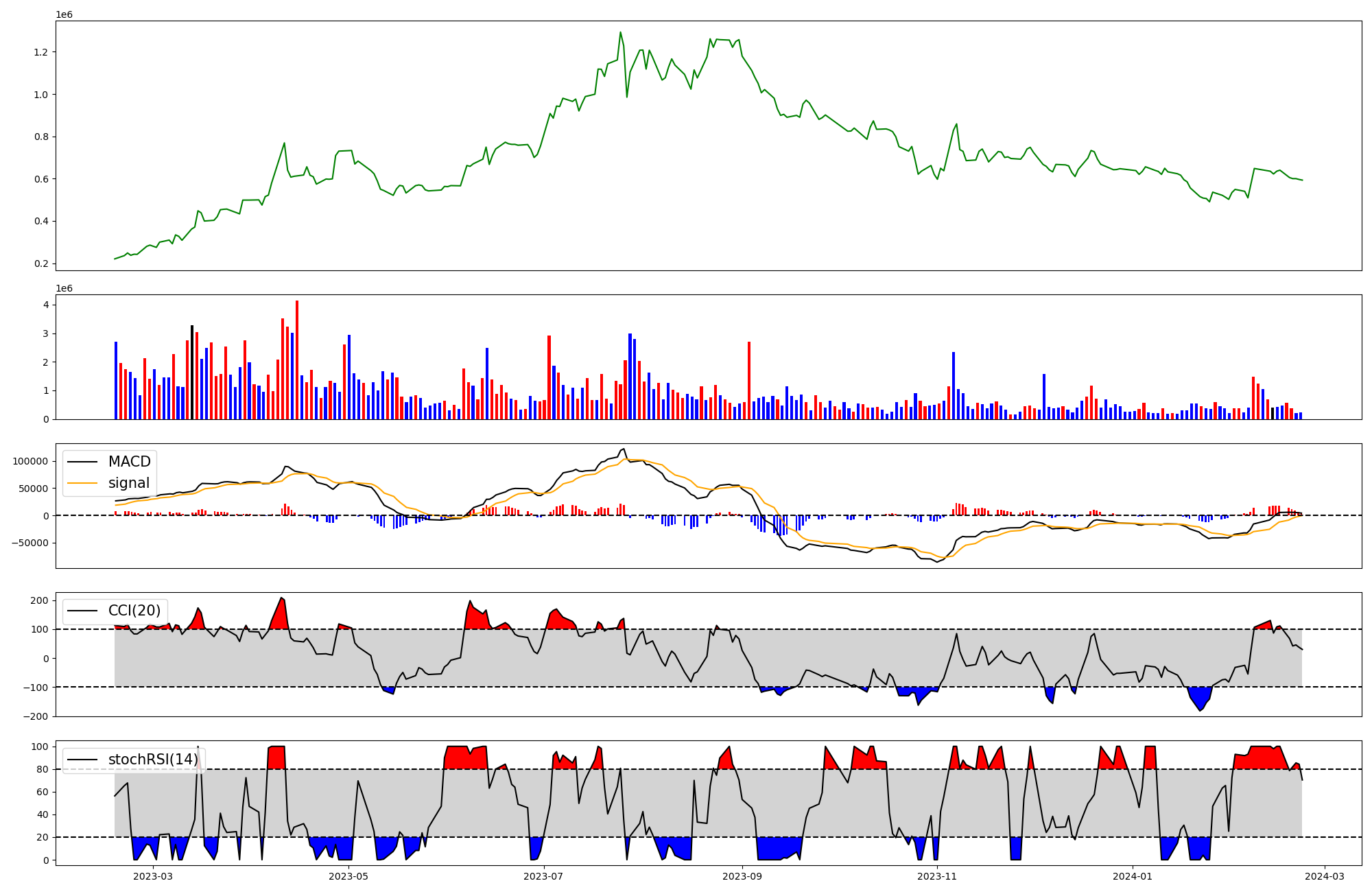
Task: Click the tallest red volume bar
Action: coord(297,360)
